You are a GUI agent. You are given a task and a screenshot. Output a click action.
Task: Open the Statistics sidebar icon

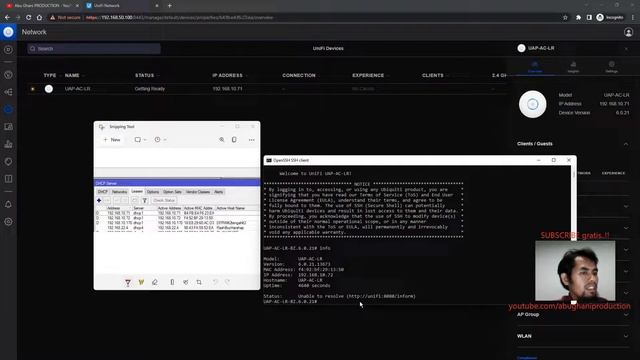tap(8, 144)
